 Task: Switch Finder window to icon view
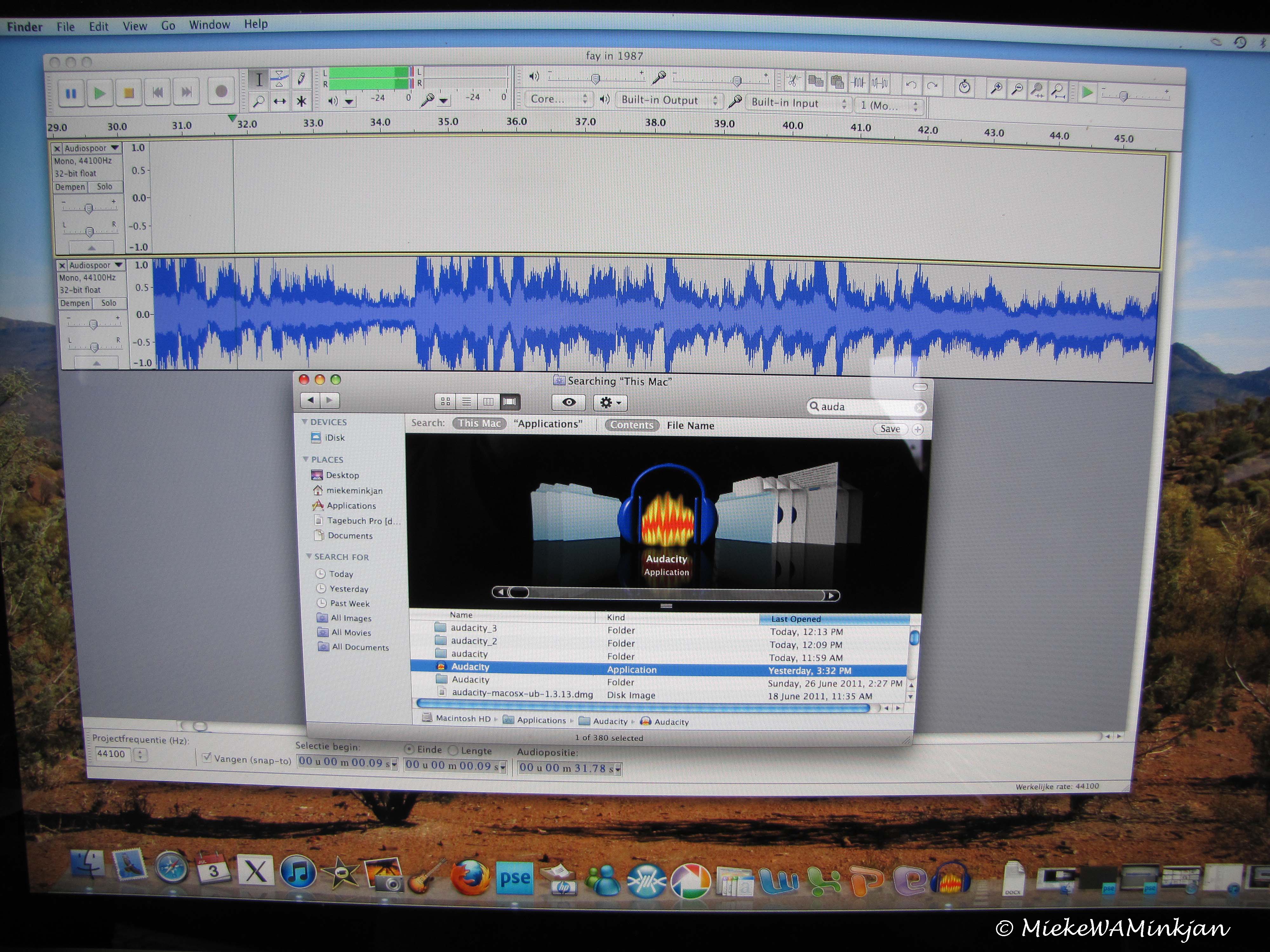click(445, 402)
